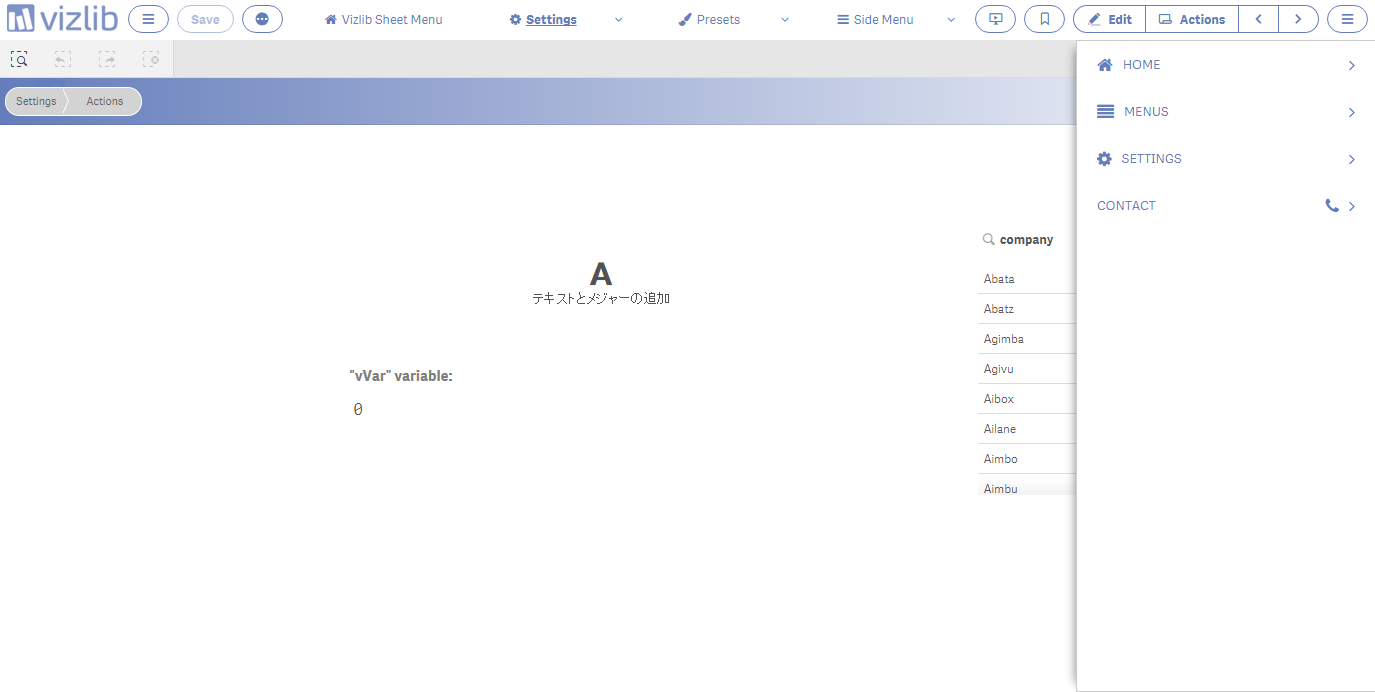Open the smart search magnifier in selections bar
The height and width of the screenshot is (692, 1375).
[x=19, y=59]
